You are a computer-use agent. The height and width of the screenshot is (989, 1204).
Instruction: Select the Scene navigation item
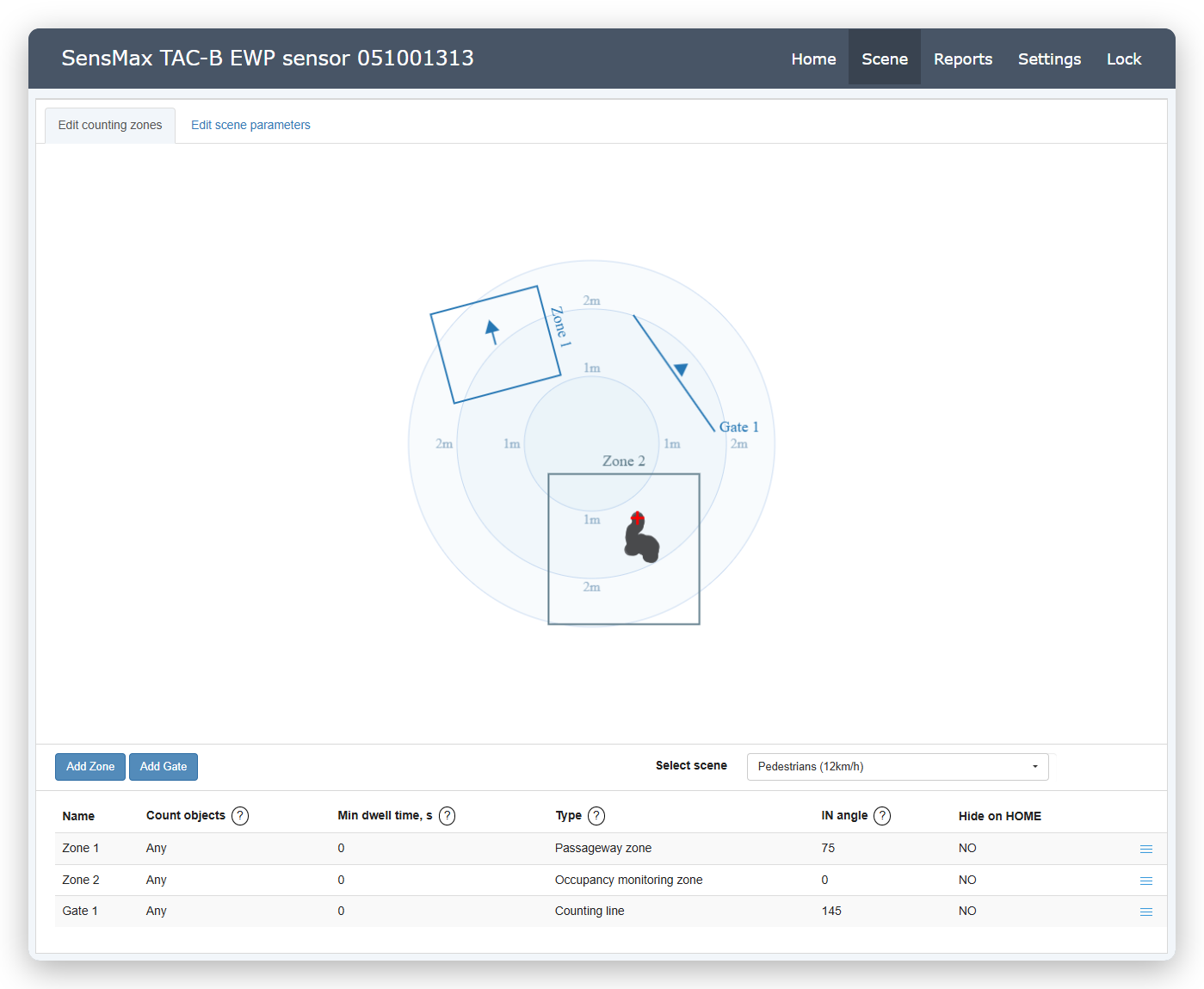[x=885, y=59]
